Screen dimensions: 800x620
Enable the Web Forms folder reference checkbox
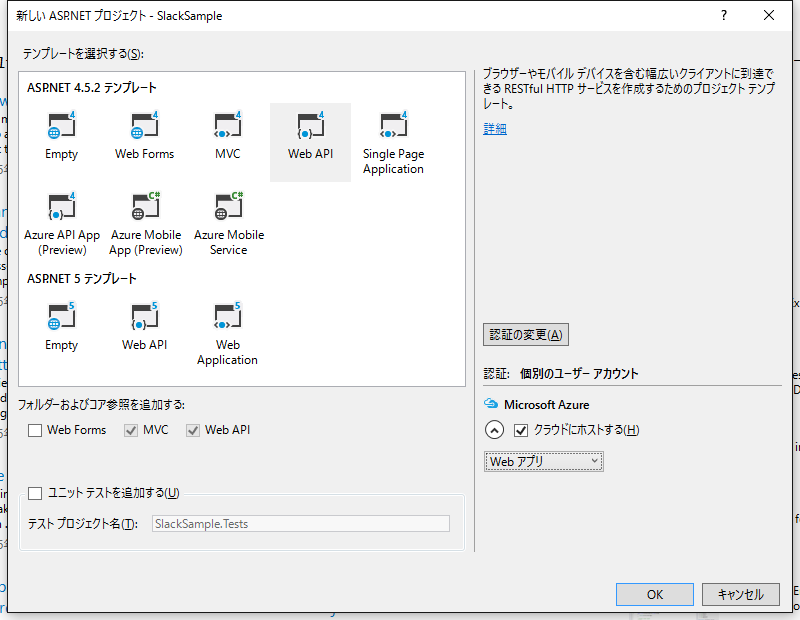(x=35, y=430)
